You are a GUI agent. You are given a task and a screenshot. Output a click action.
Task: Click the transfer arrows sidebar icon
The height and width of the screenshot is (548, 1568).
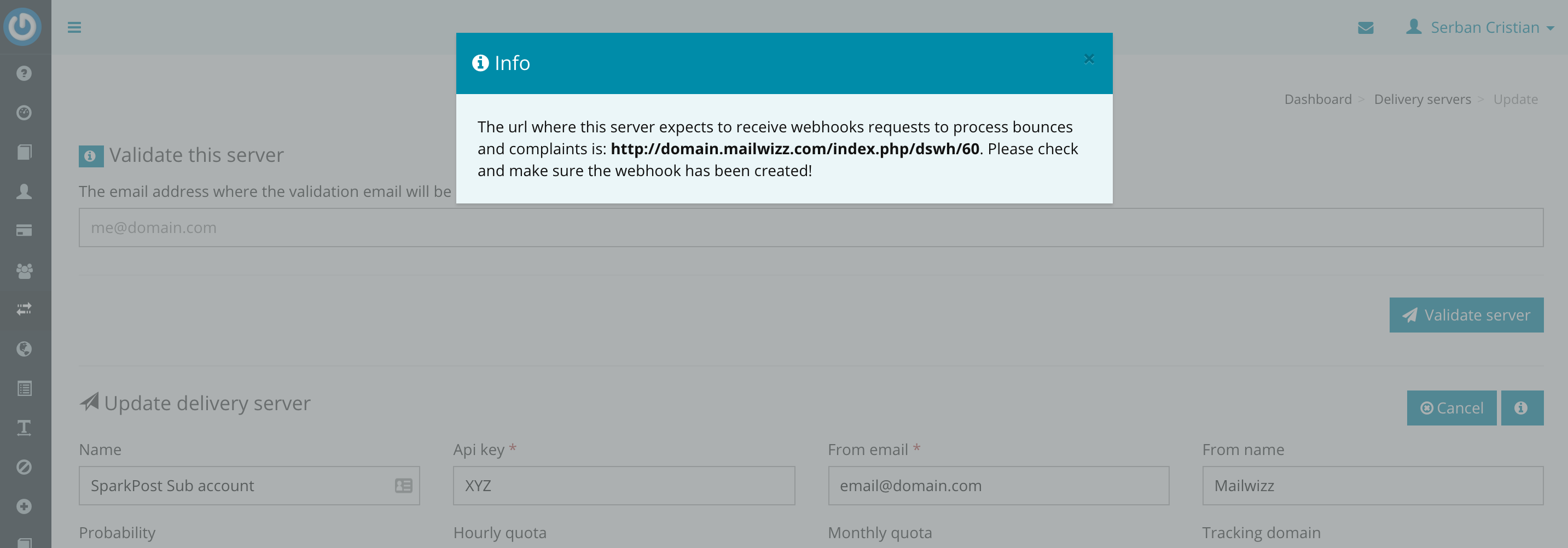click(25, 310)
